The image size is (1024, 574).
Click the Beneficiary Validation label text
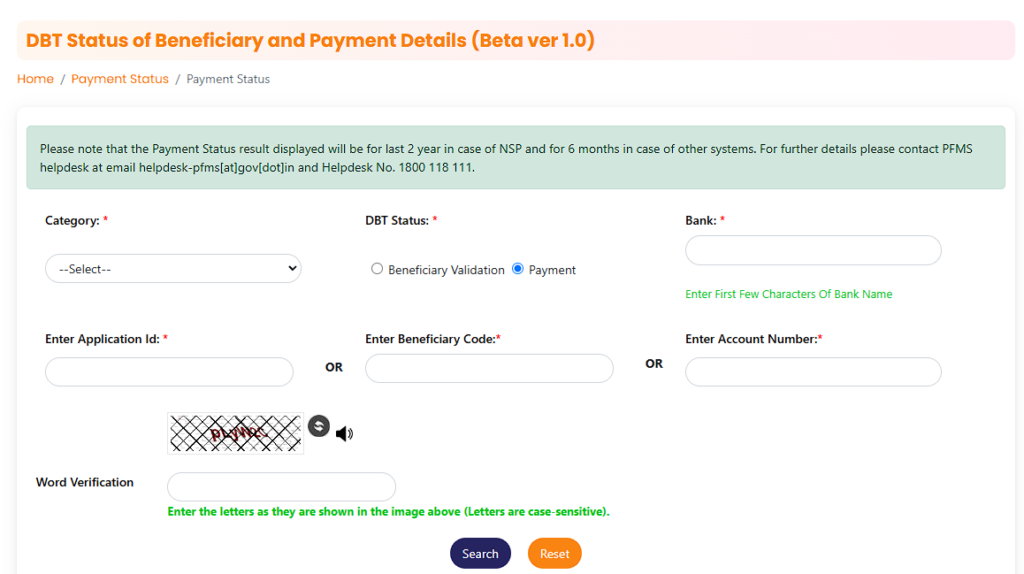pyautogui.click(x=446, y=270)
